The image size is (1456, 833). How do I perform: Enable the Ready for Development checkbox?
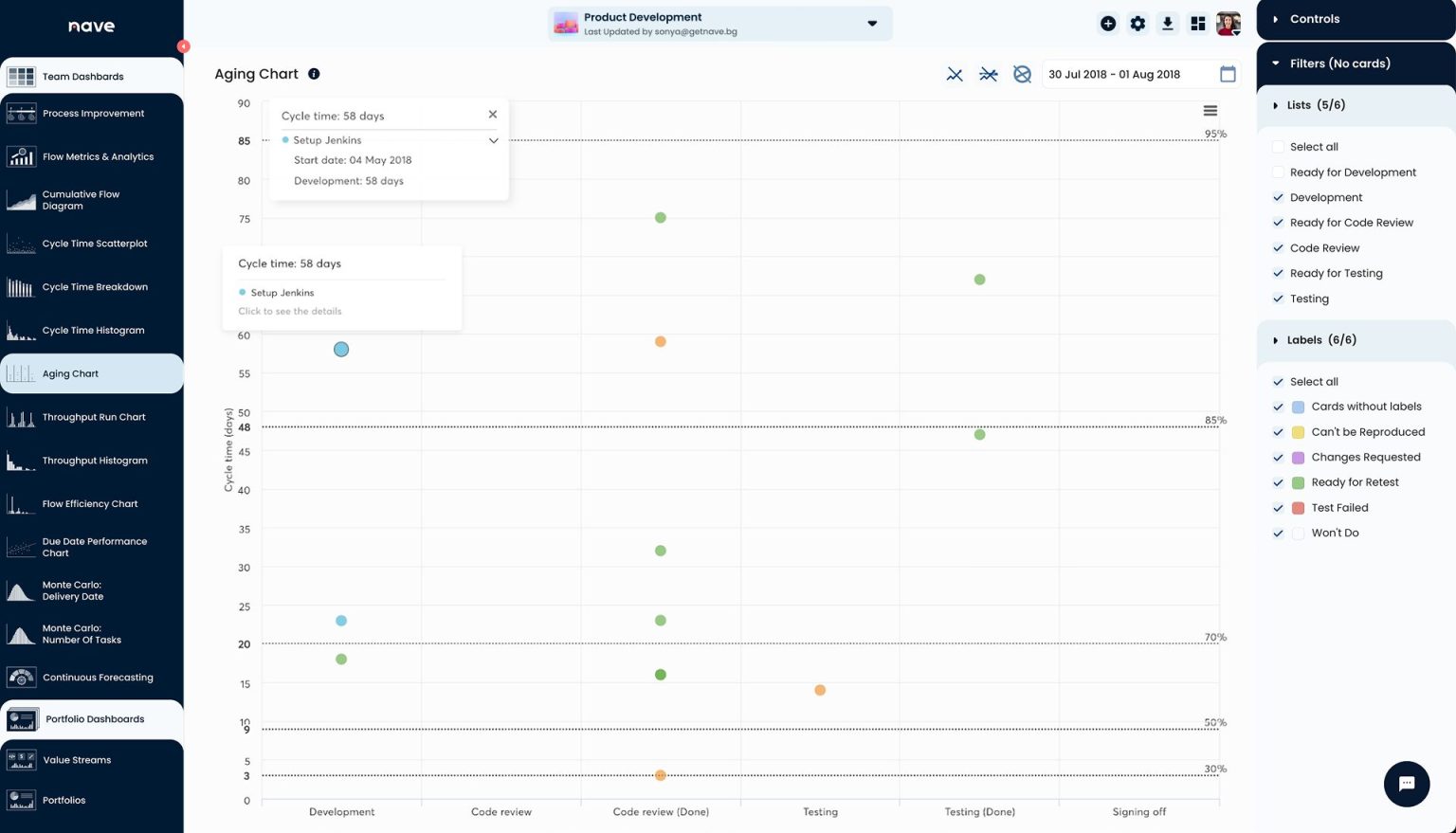pyautogui.click(x=1278, y=172)
